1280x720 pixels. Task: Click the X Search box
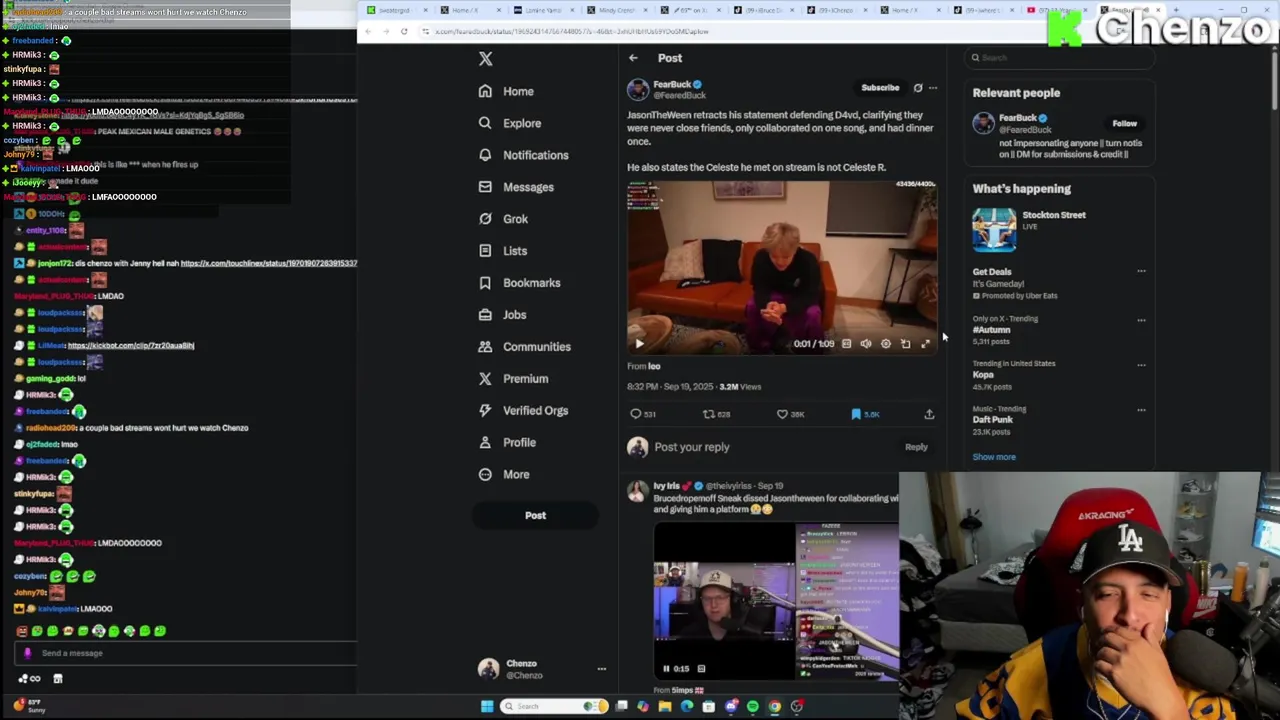1060,58
